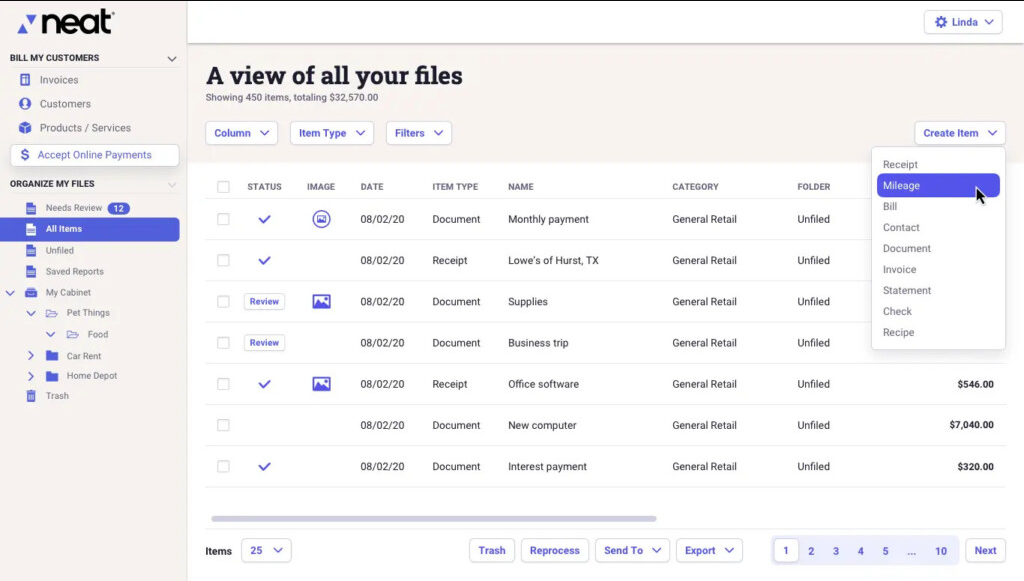Select Mileage from Create Item menu
Viewport: 1024px width, 581px height.
coord(938,185)
